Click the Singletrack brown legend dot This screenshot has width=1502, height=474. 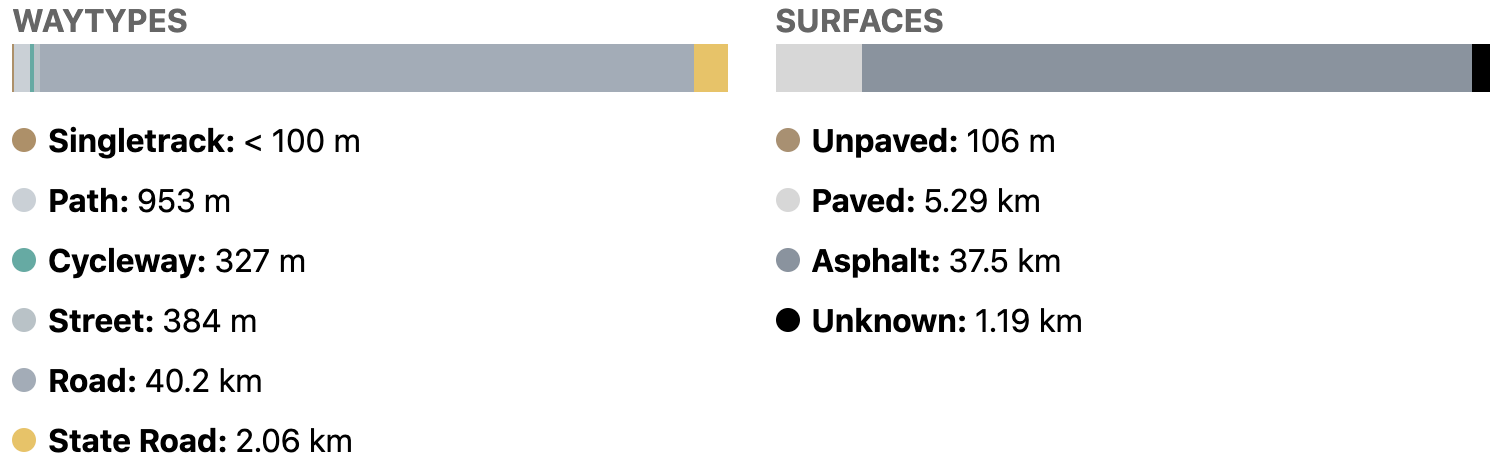(24, 141)
